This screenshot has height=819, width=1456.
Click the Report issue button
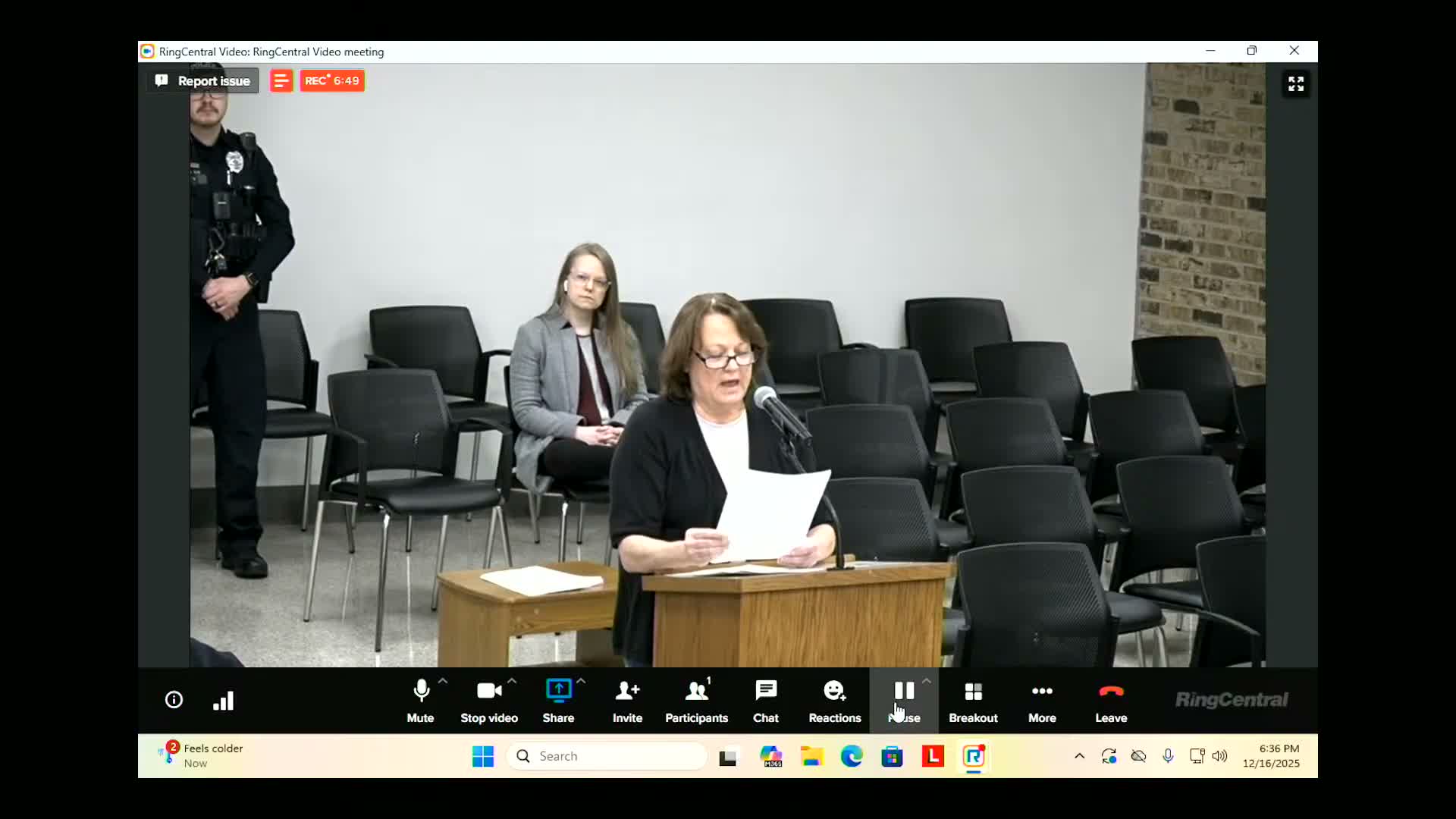pos(202,80)
